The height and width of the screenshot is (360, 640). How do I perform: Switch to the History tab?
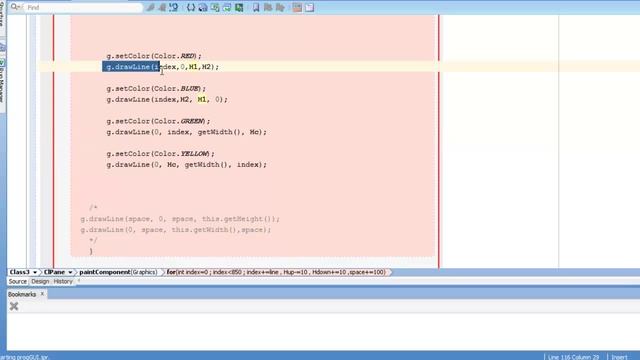(63, 281)
